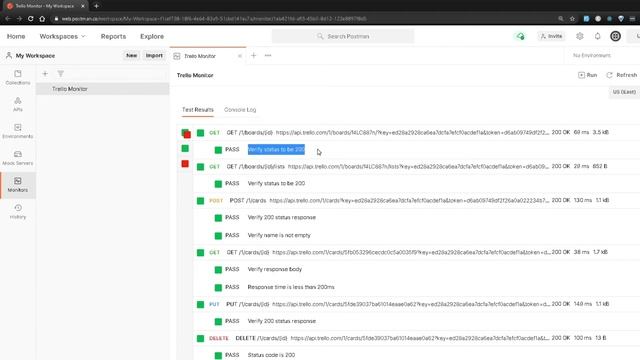The image size is (640, 360).
Task: Open the settings gear icon
Action: (580, 36)
